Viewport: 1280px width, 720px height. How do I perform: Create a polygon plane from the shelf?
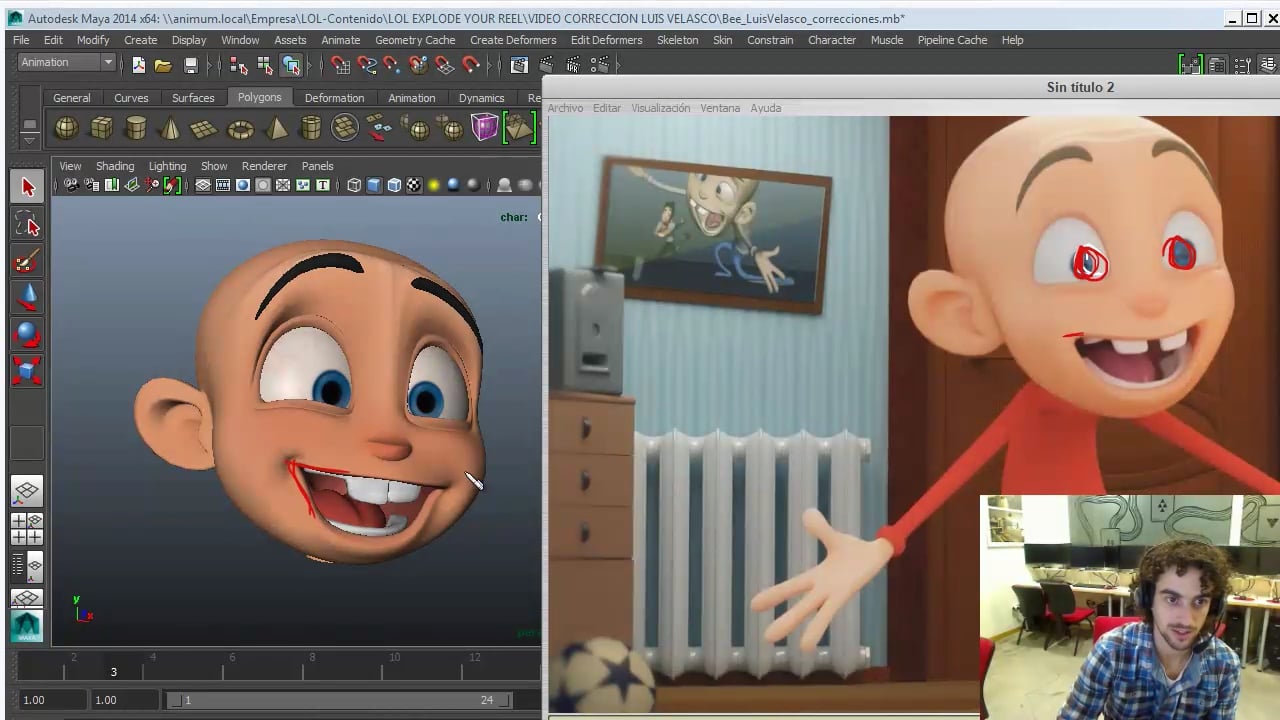(204, 128)
